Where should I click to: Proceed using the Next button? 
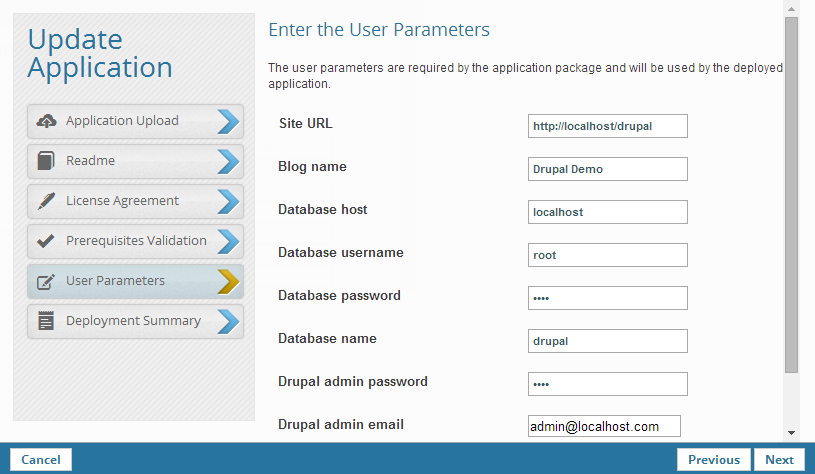tap(779, 460)
